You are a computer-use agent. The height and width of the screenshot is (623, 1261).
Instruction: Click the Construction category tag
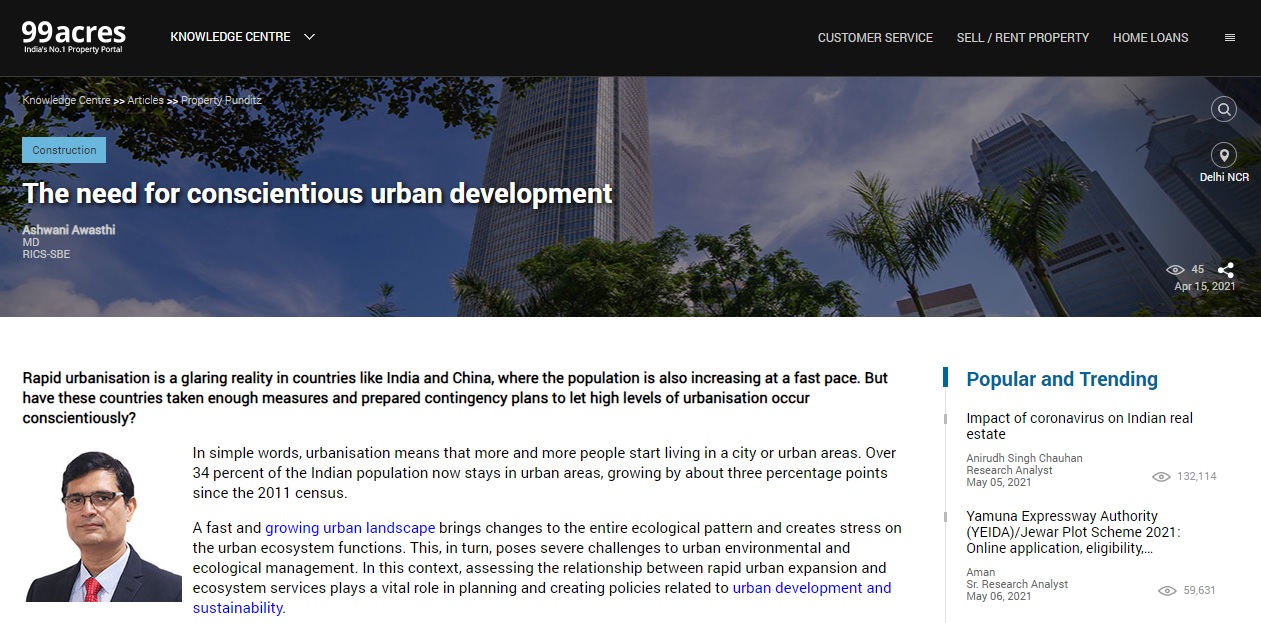pos(63,149)
